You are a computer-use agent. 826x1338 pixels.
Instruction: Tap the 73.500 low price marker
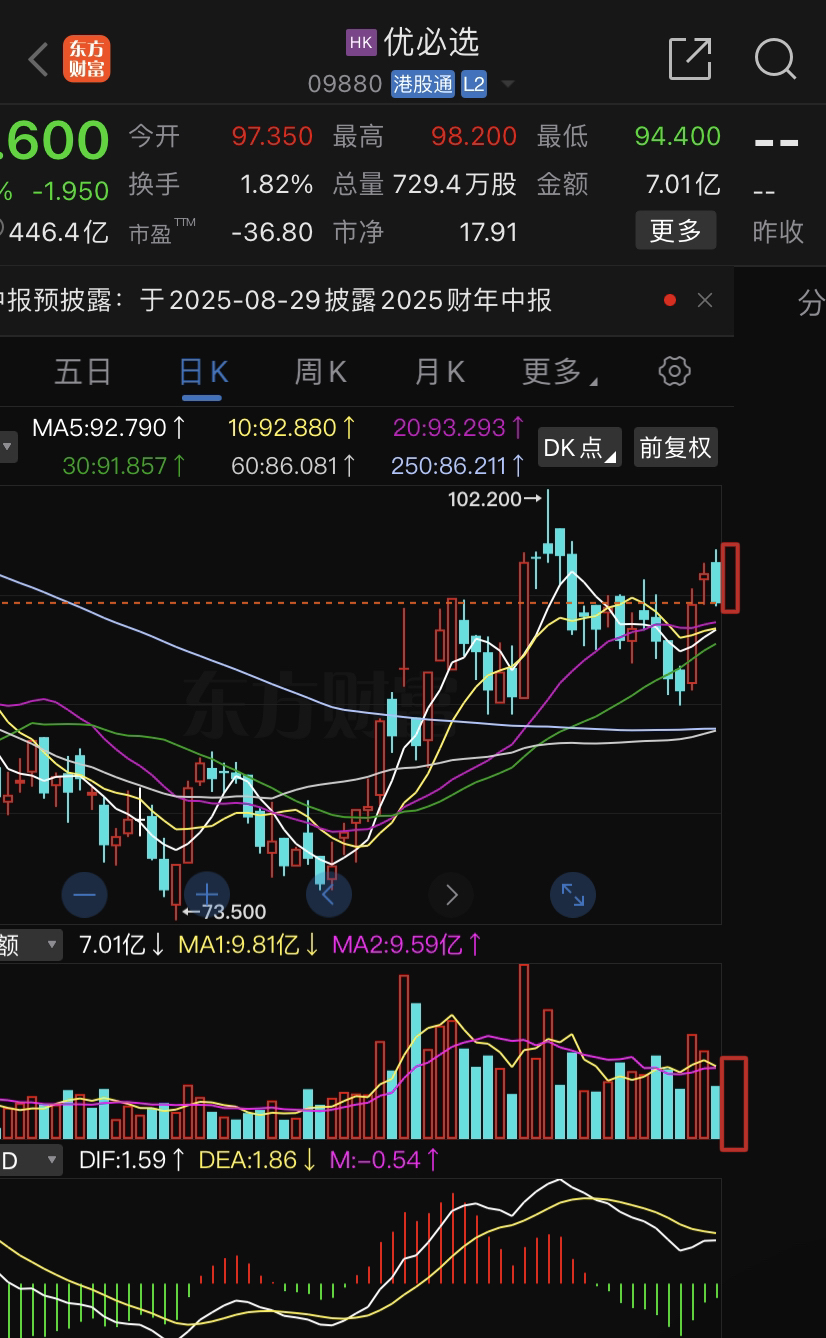[x=225, y=911]
